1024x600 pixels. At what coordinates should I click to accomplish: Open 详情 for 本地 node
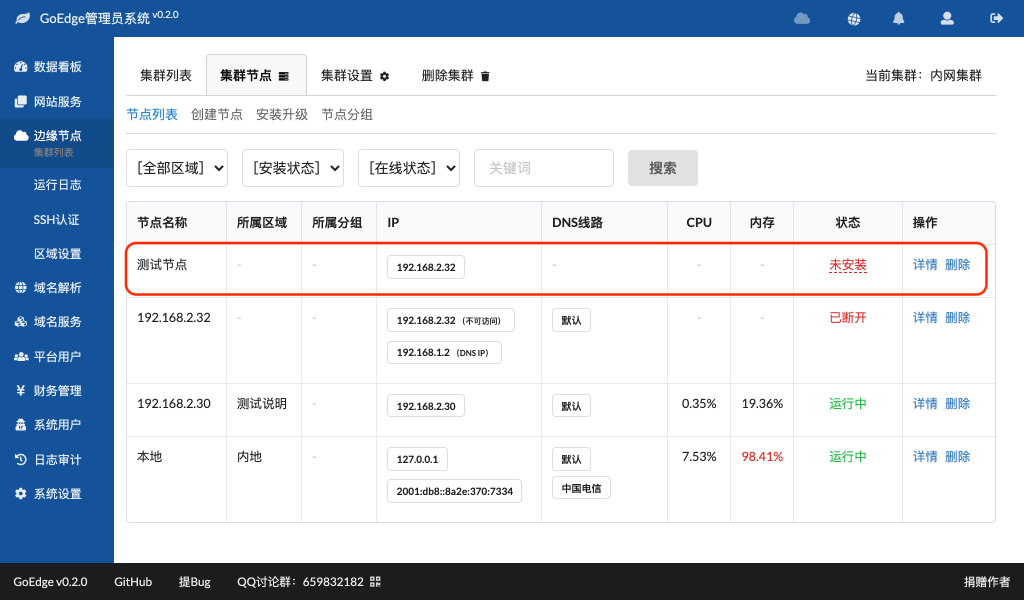point(925,456)
